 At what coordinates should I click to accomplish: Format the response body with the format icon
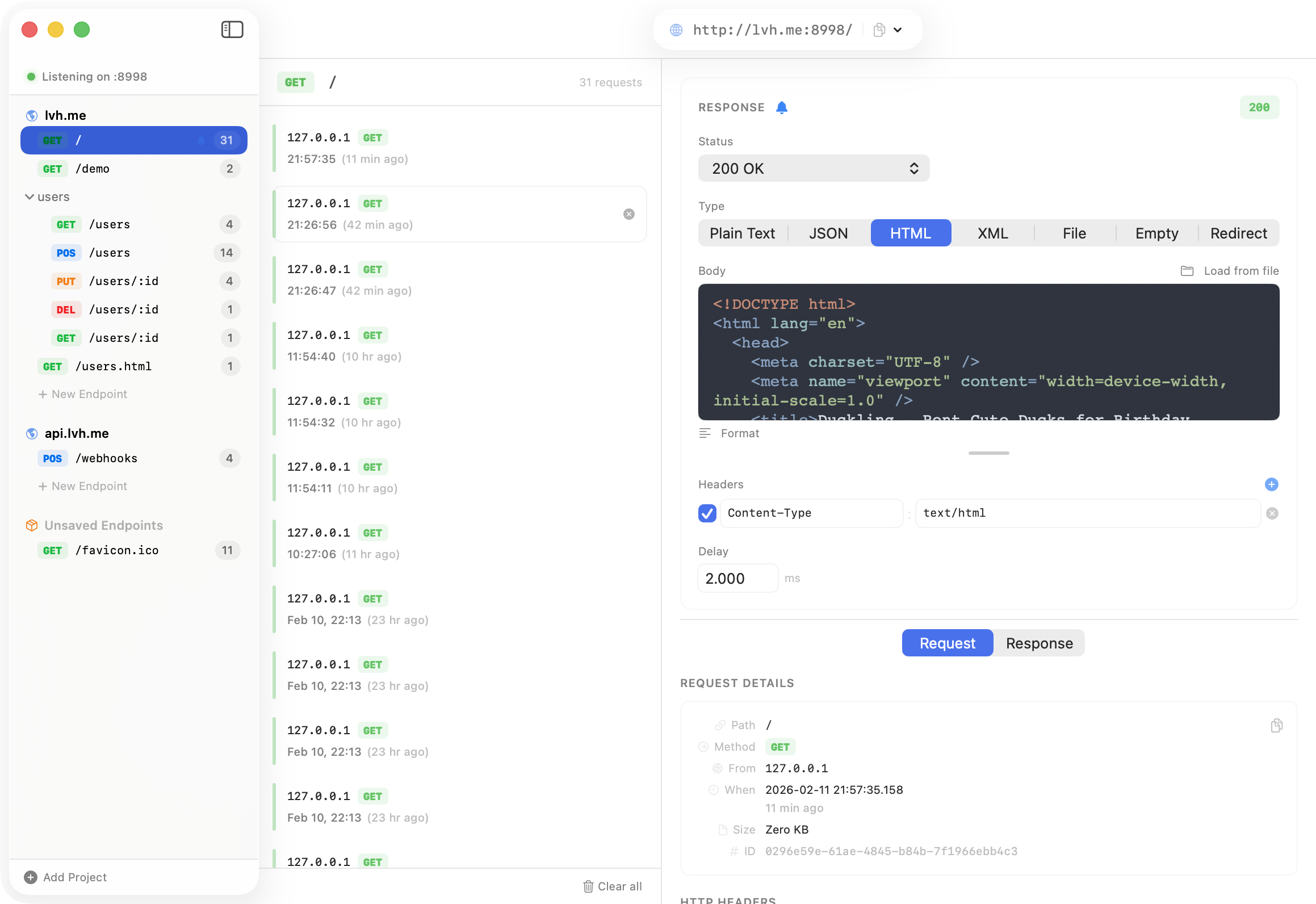pyautogui.click(x=705, y=433)
